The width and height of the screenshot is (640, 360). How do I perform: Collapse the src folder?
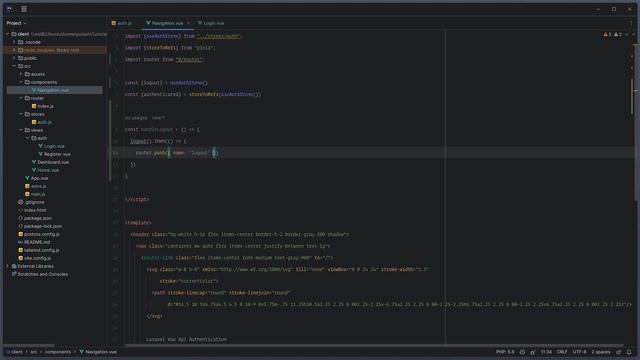(x=14, y=66)
